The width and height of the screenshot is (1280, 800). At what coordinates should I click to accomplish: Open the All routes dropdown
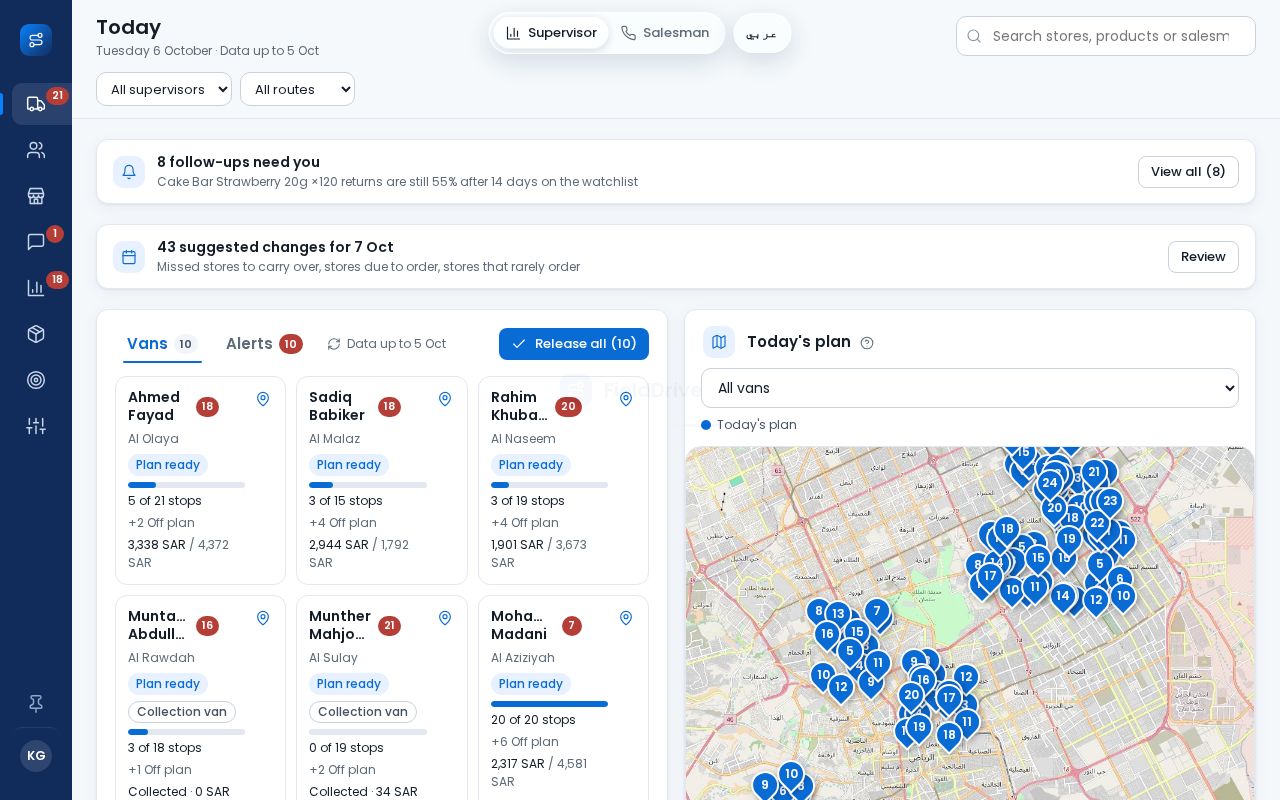click(x=297, y=89)
